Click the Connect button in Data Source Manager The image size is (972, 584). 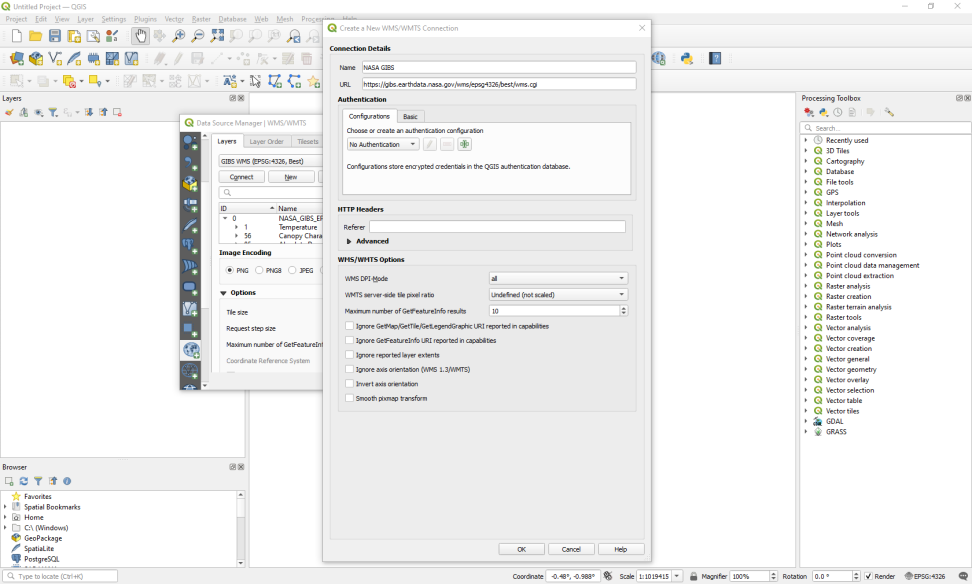click(x=242, y=177)
